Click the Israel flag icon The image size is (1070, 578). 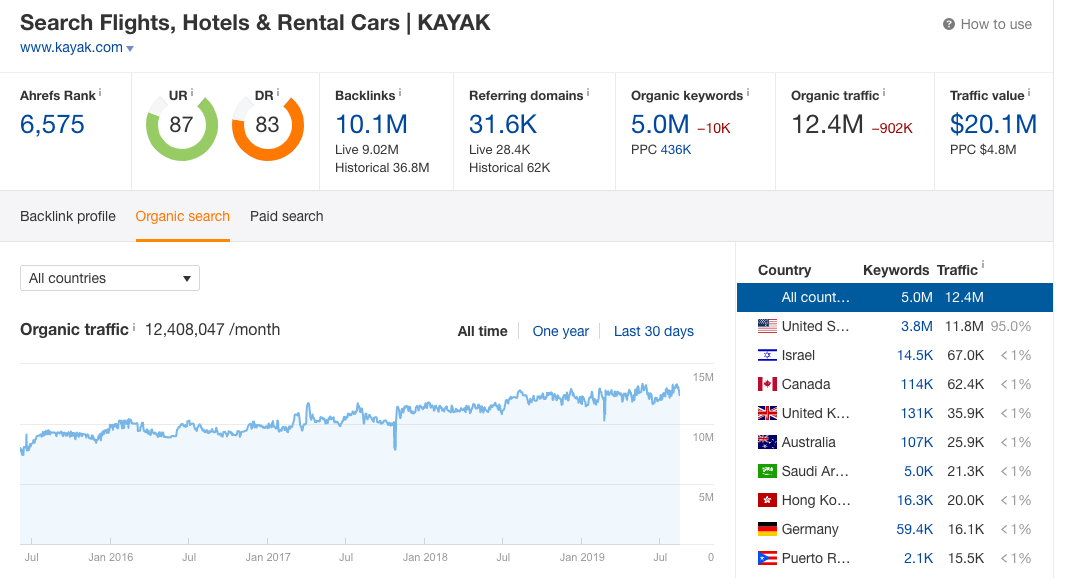pyautogui.click(x=767, y=354)
